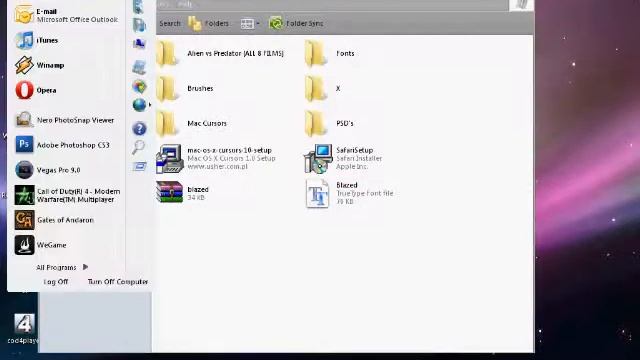
Task: Open the globe Connect To icon
Action: (x=139, y=105)
